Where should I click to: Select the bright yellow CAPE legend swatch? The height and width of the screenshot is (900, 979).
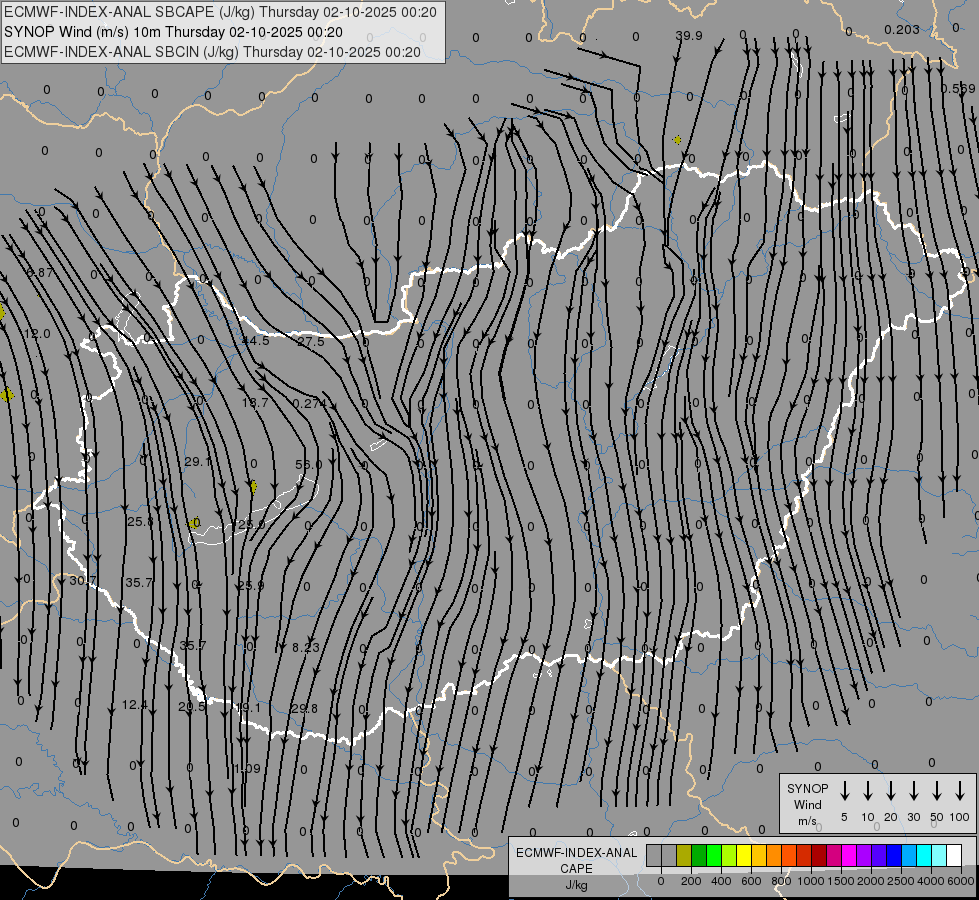tap(744, 855)
